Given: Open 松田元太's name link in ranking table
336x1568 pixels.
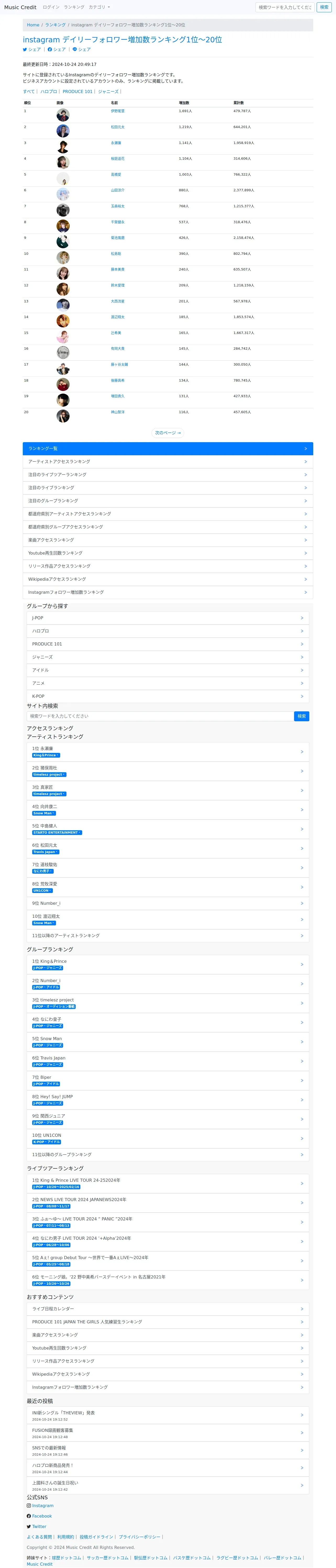Looking at the screenshot, I should click(118, 127).
